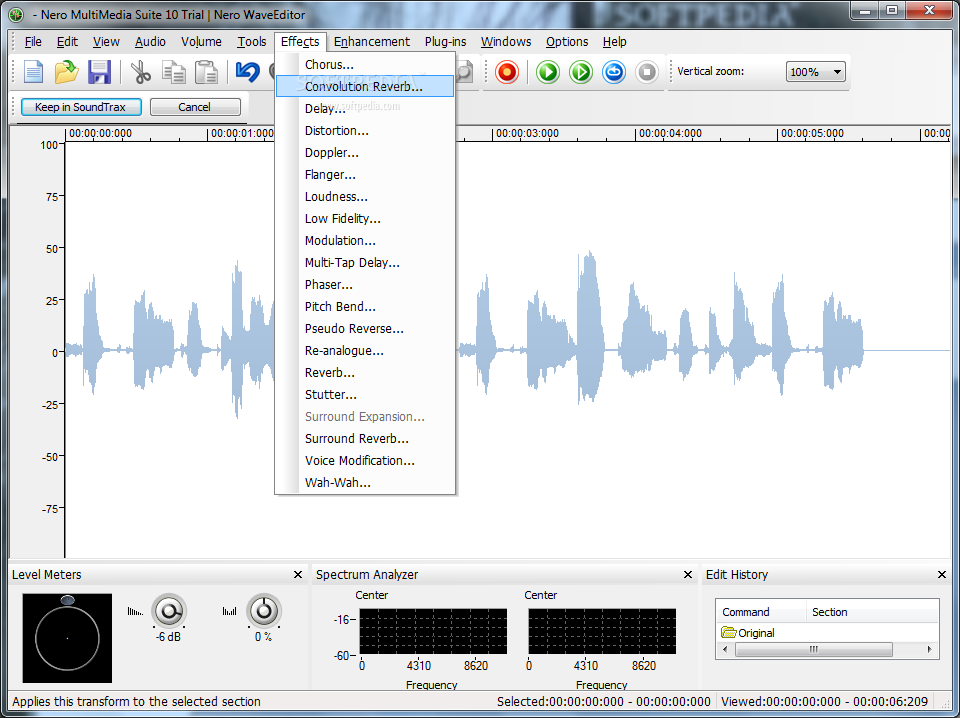Cut selection with the scissors icon
Viewport: 960px width, 718px height.
pyautogui.click(x=141, y=72)
